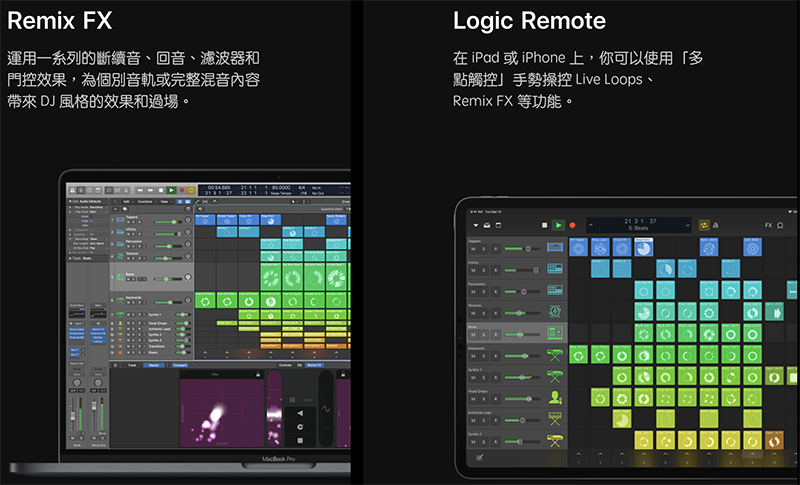Select the Synths 2 yellow keyboard icon on iPad
Viewport: 800px width, 485px height.
(555, 440)
